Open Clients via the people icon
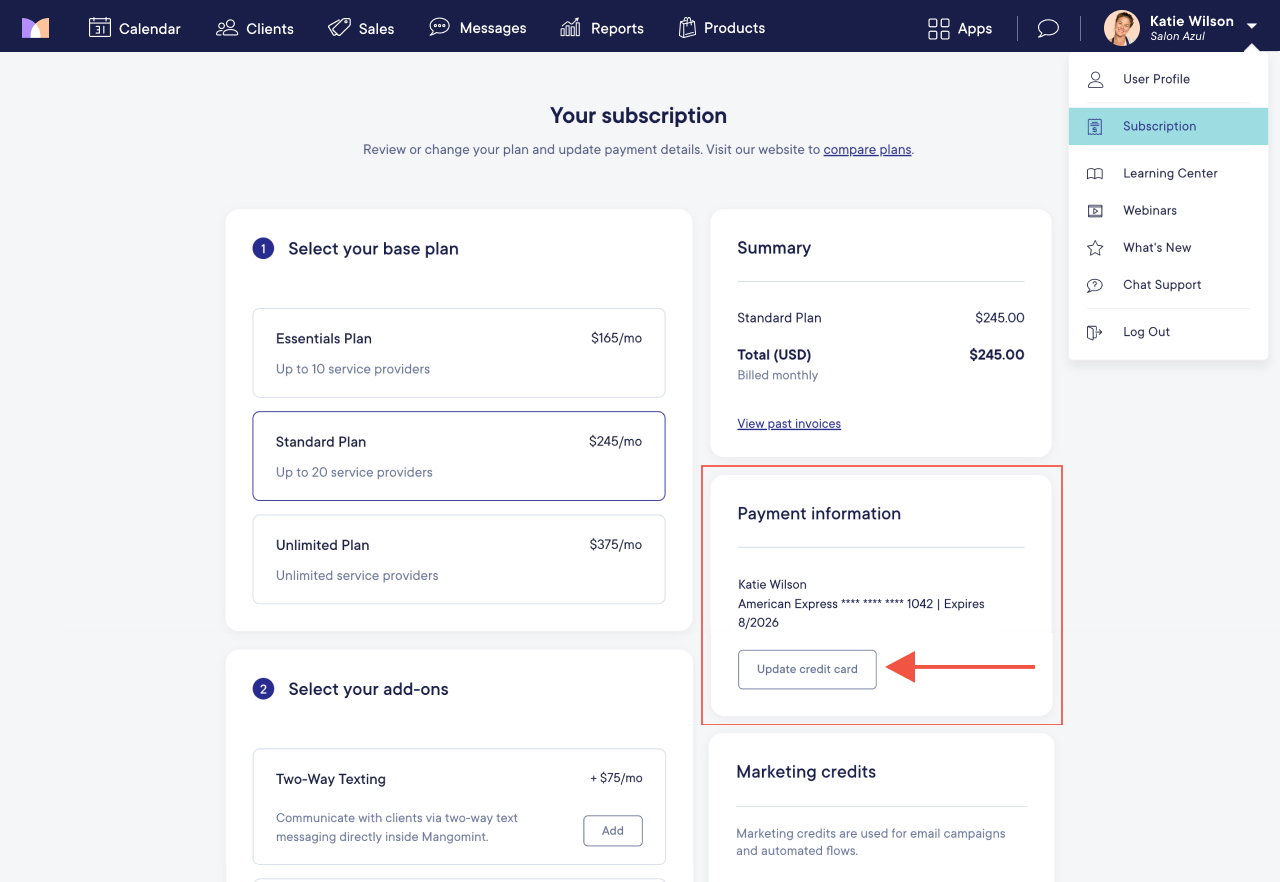Viewport: 1280px width, 882px height. pos(227,27)
